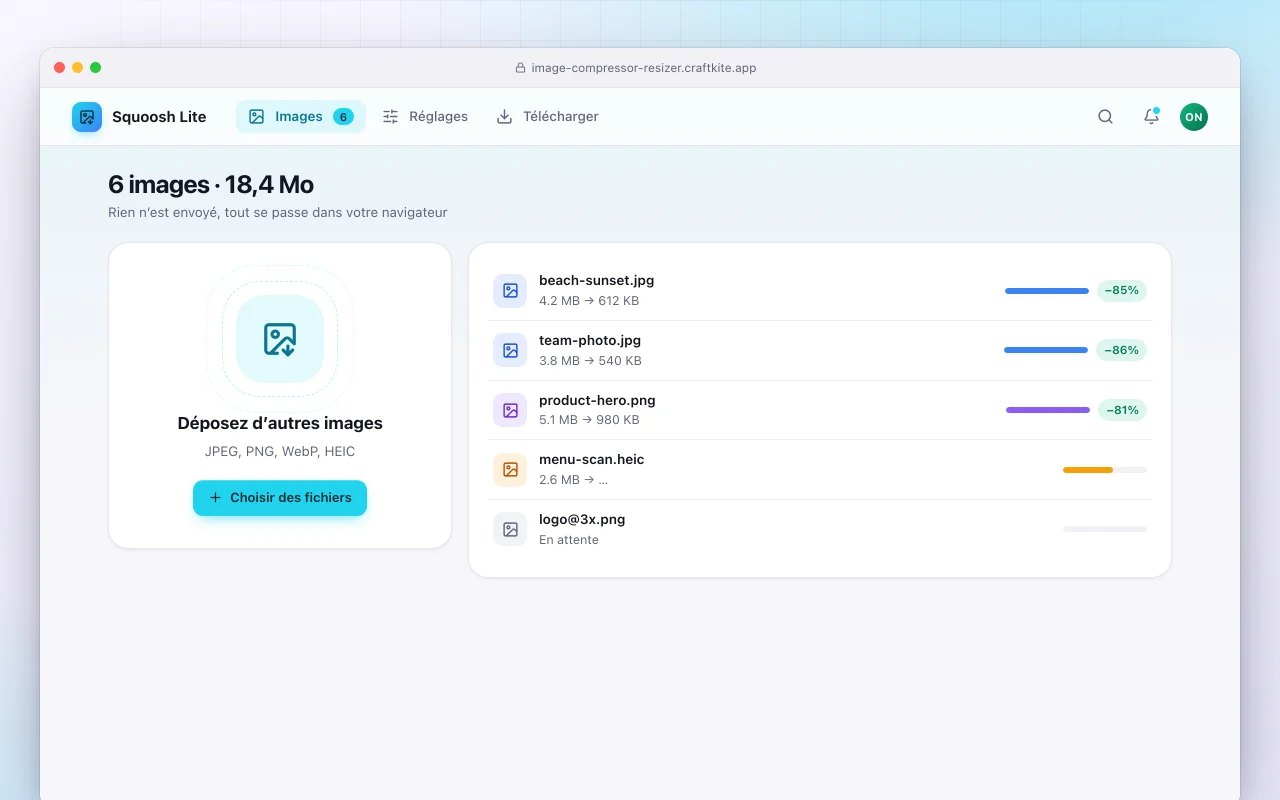
Task: Open the Réglages tab
Action: point(426,117)
